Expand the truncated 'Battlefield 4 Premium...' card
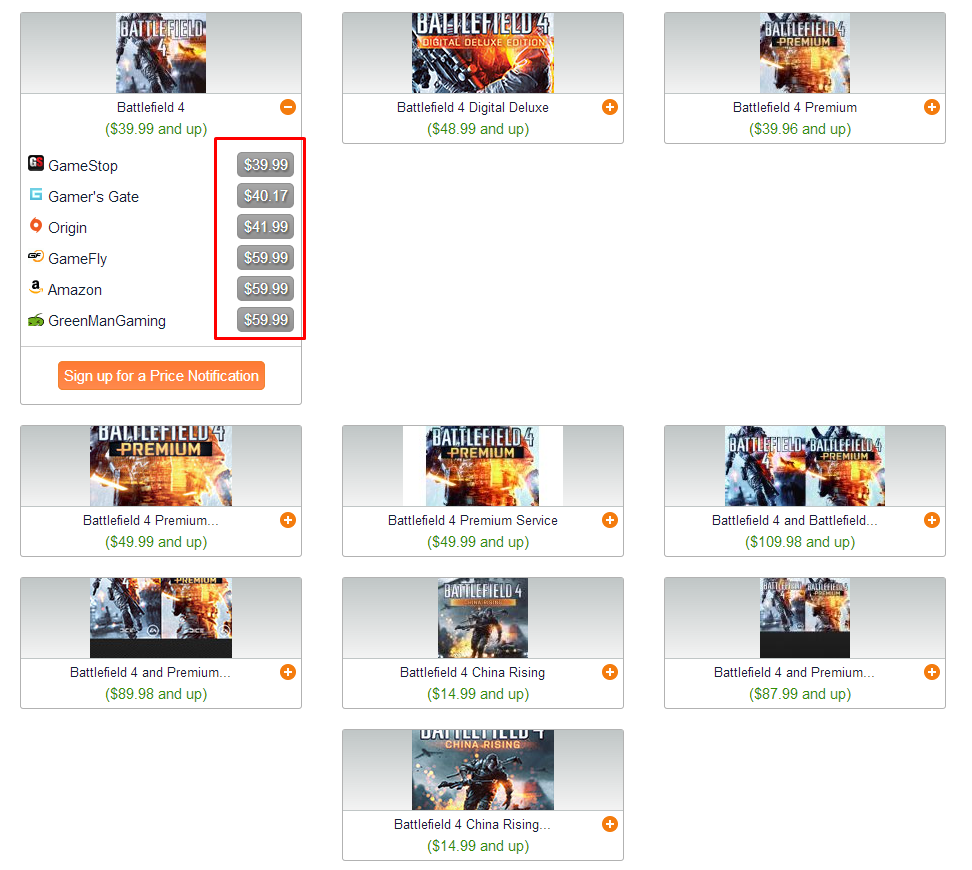The width and height of the screenshot is (972, 870). [288, 520]
